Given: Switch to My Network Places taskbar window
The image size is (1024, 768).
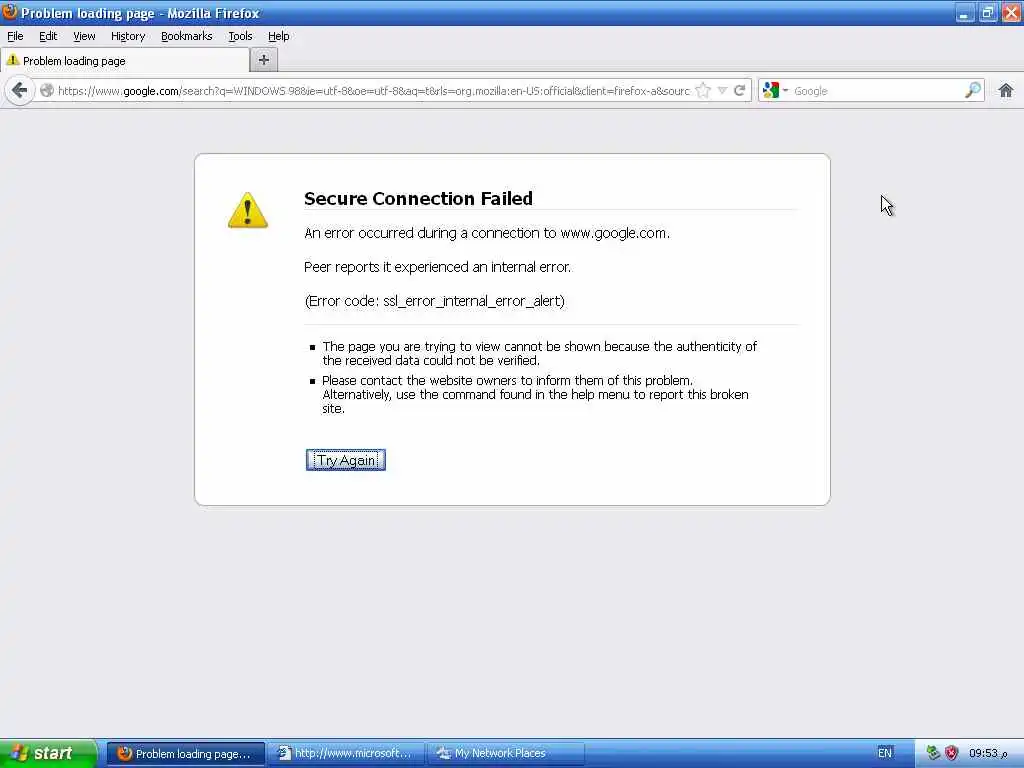Looking at the screenshot, I should coord(505,754).
